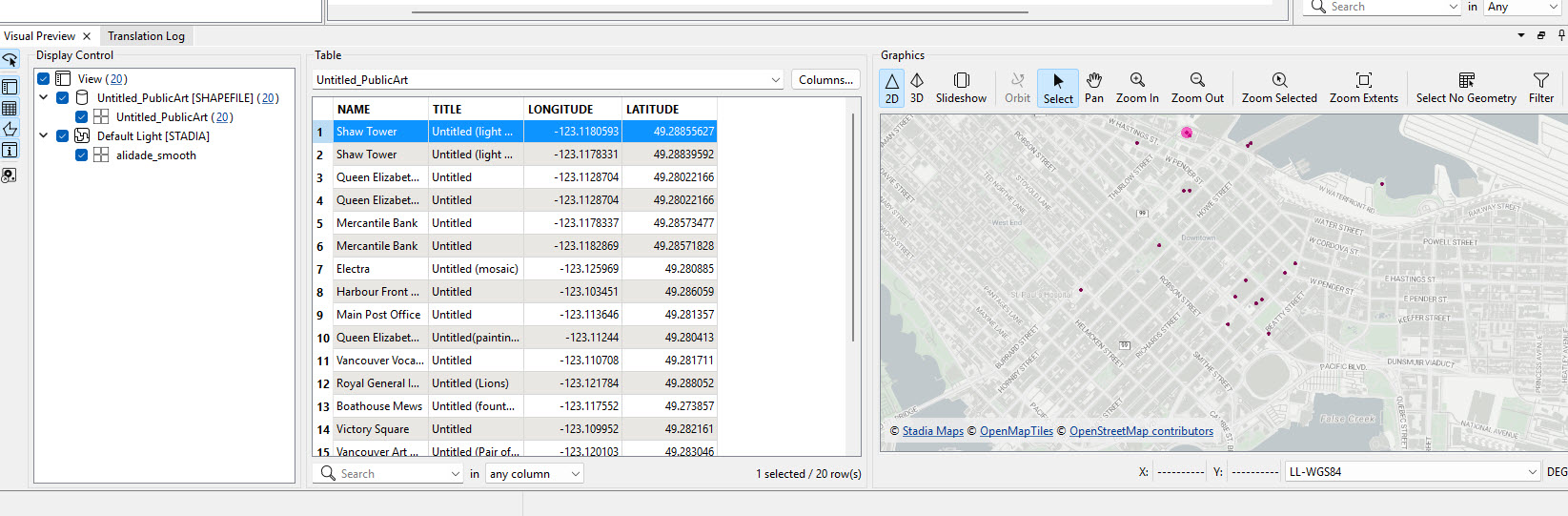Click the Zoom Out magnifier
Image resolution: width=1568 pixels, height=516 pixels.
(1197, 88)
